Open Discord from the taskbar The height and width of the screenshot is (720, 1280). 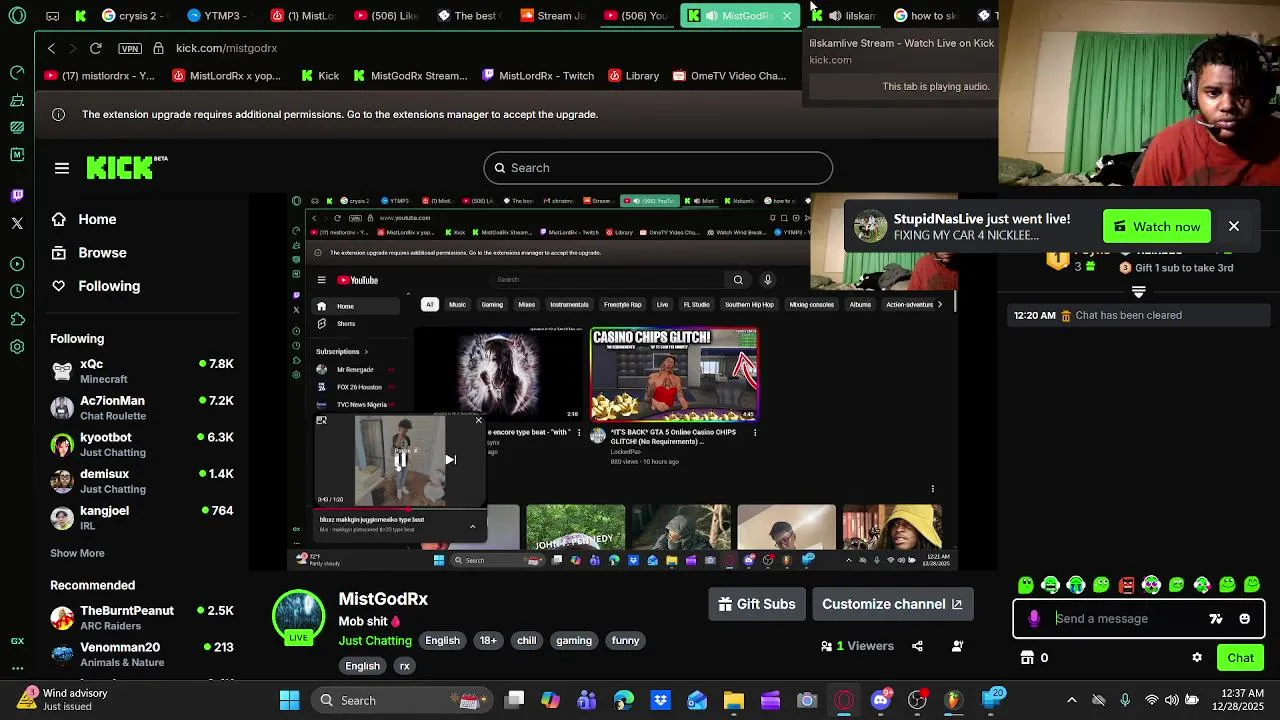[880, 700]
